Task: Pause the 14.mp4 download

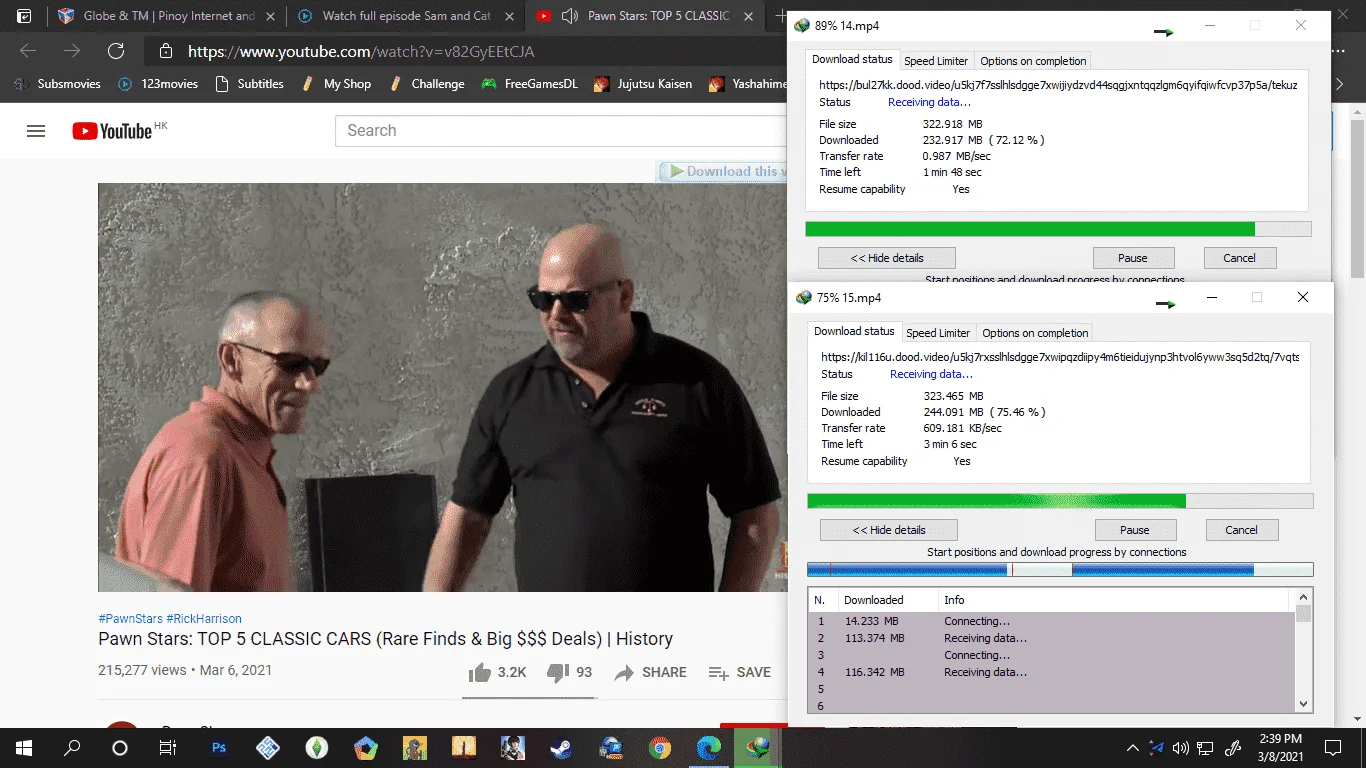Action: pos(1133,258)
